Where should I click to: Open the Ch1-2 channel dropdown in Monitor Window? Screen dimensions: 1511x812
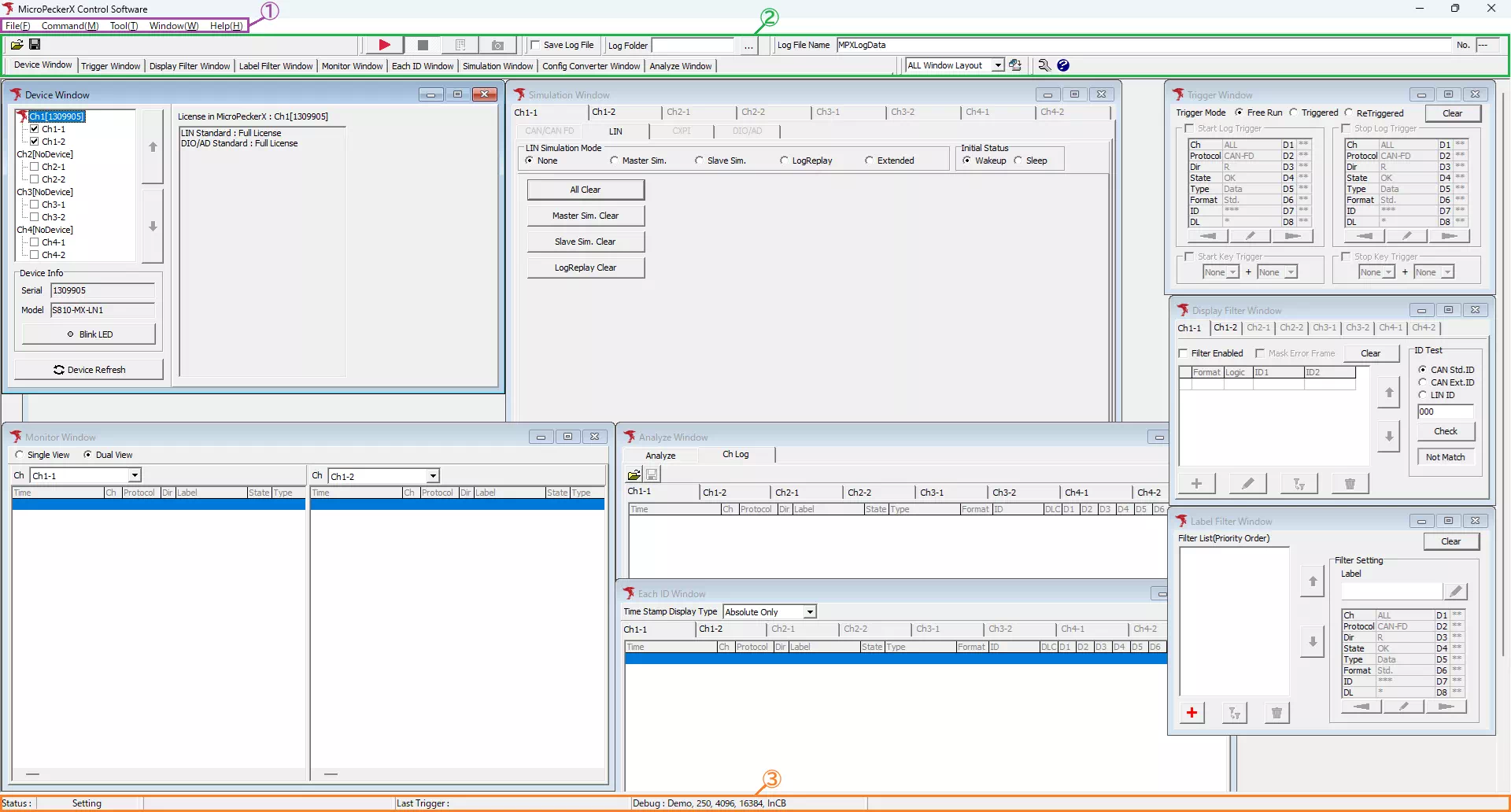(432, 475)
